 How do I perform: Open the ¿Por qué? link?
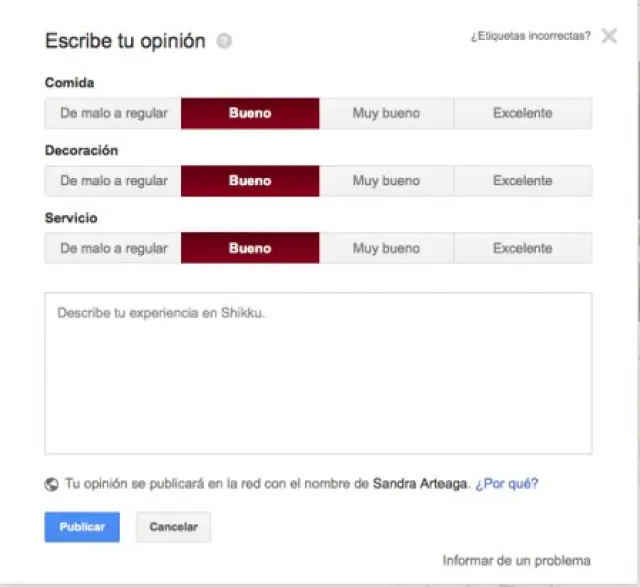tap(507, 484)
